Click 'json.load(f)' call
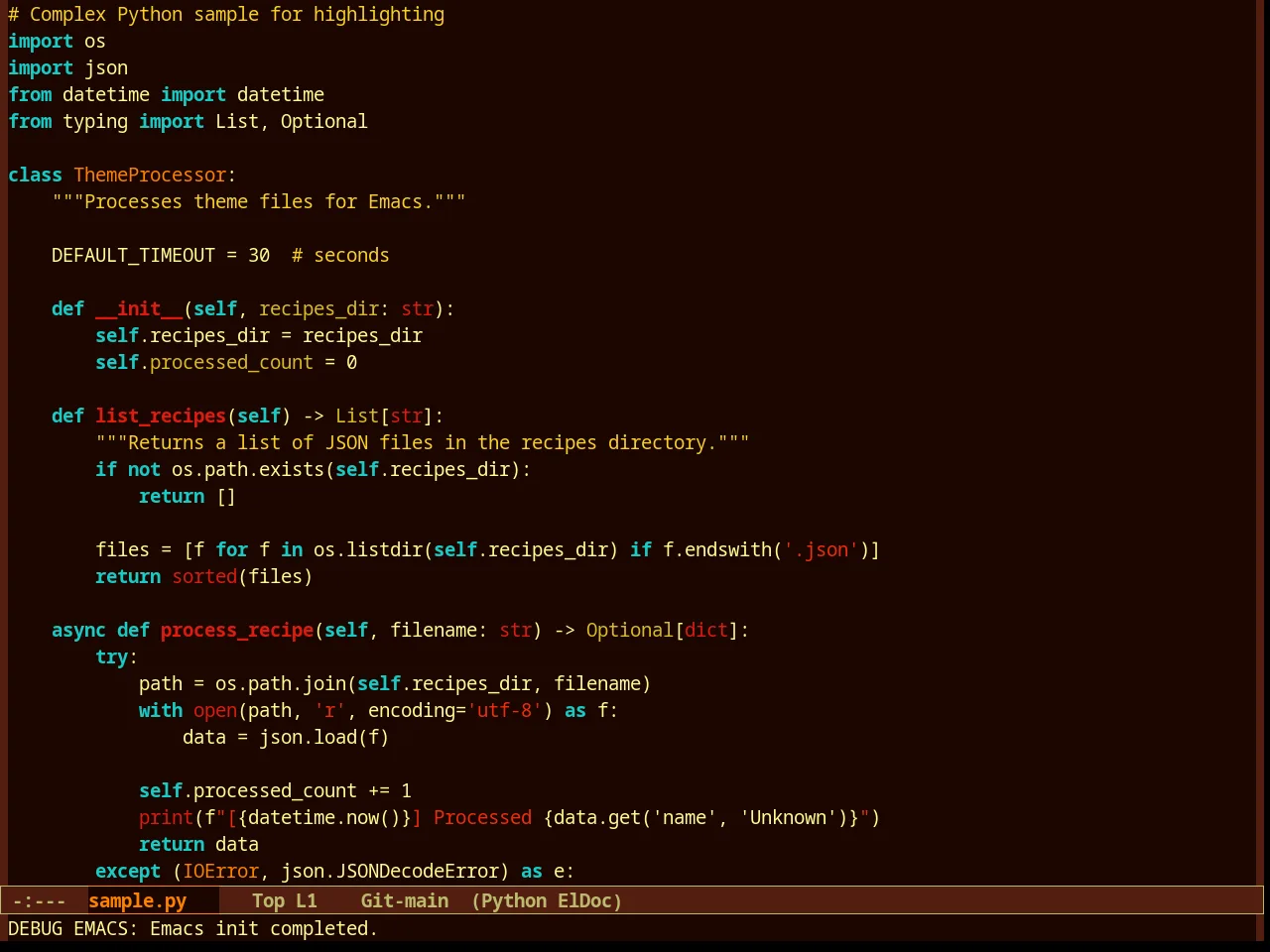Viewport: 1270px width, 952px height. point(324,737)
